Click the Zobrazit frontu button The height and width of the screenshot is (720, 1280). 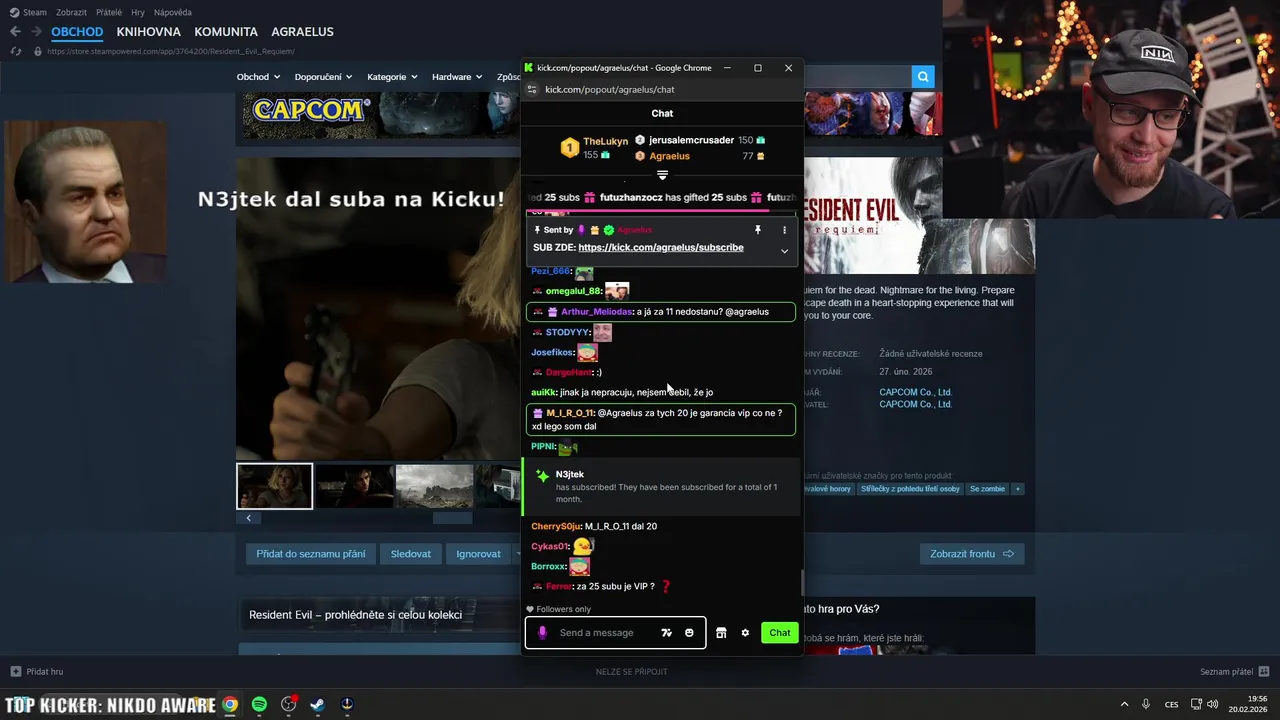(972, 554)
